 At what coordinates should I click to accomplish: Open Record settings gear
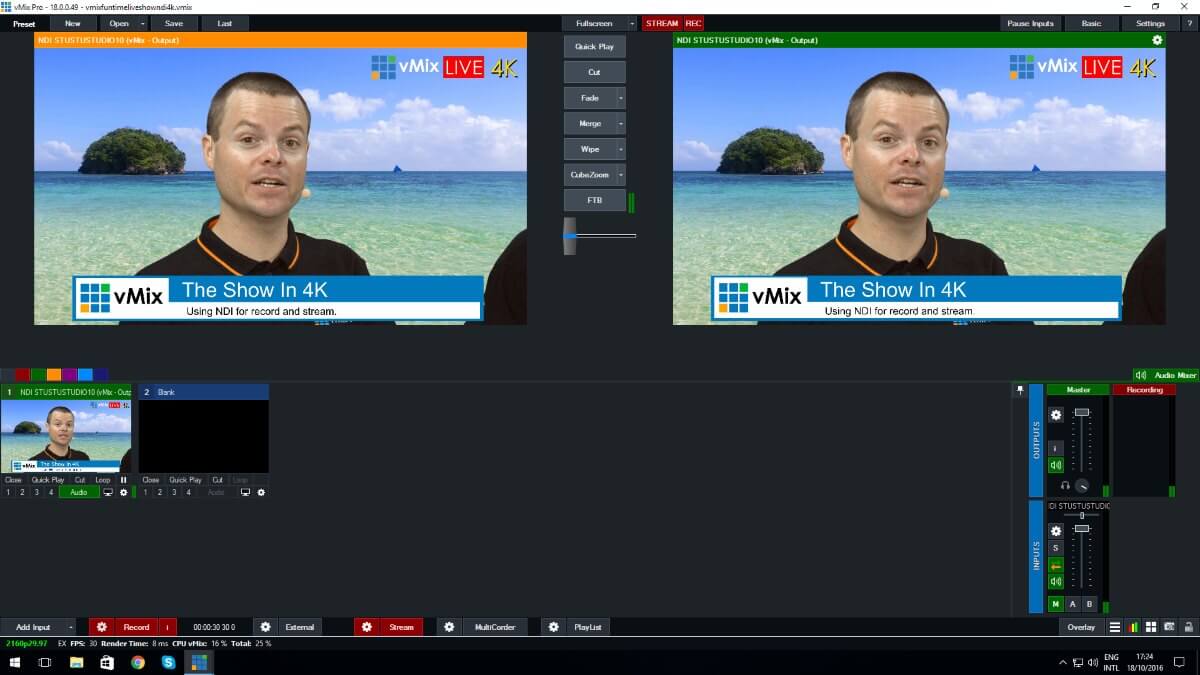click(102, 627)
